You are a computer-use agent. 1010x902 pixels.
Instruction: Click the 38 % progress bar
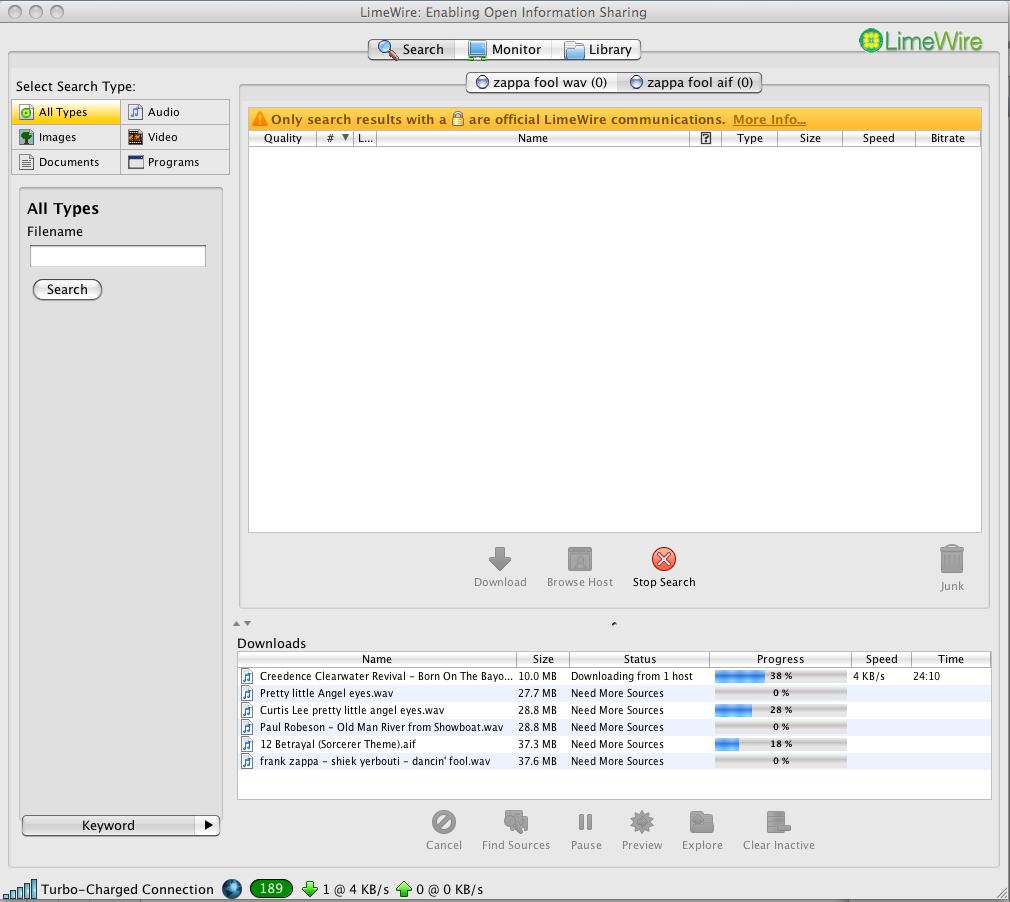(x=781, y=676)
